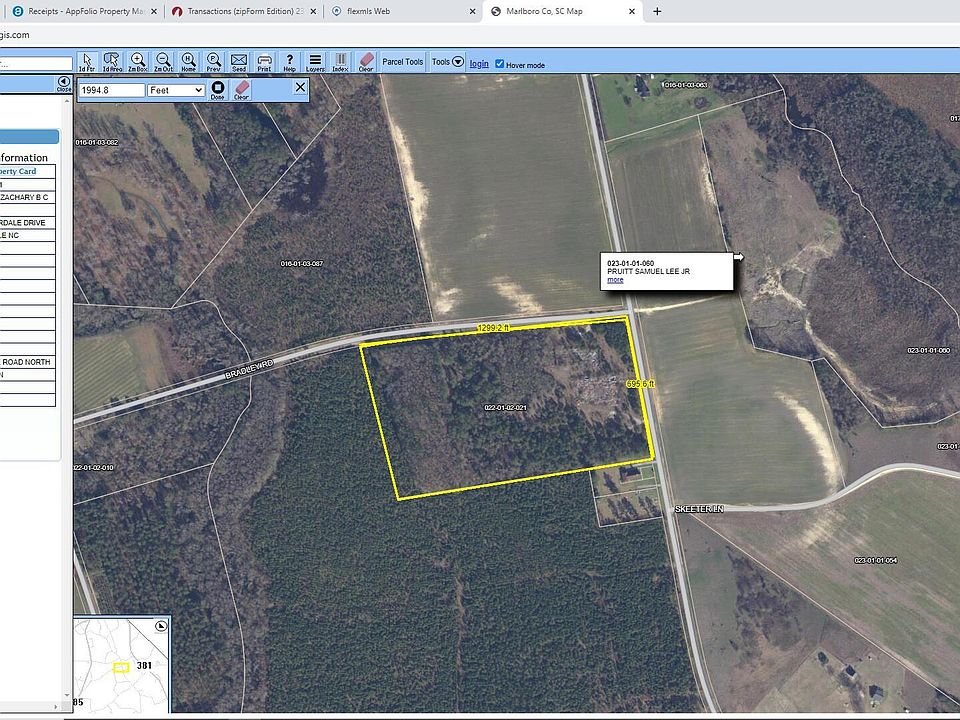This screenshot has width=960, height=720.
Task: Activate the Zoom Box tool
Action: tap(138, 62)
